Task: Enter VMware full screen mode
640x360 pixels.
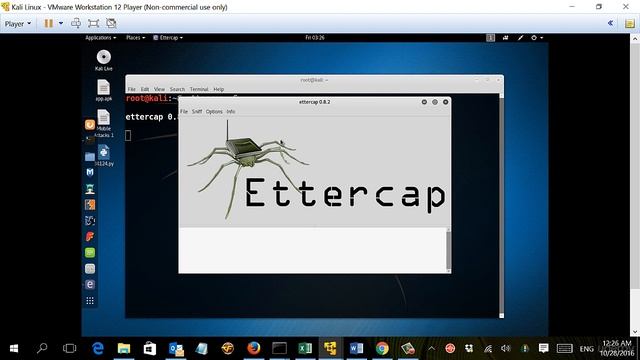Action: 93,23
